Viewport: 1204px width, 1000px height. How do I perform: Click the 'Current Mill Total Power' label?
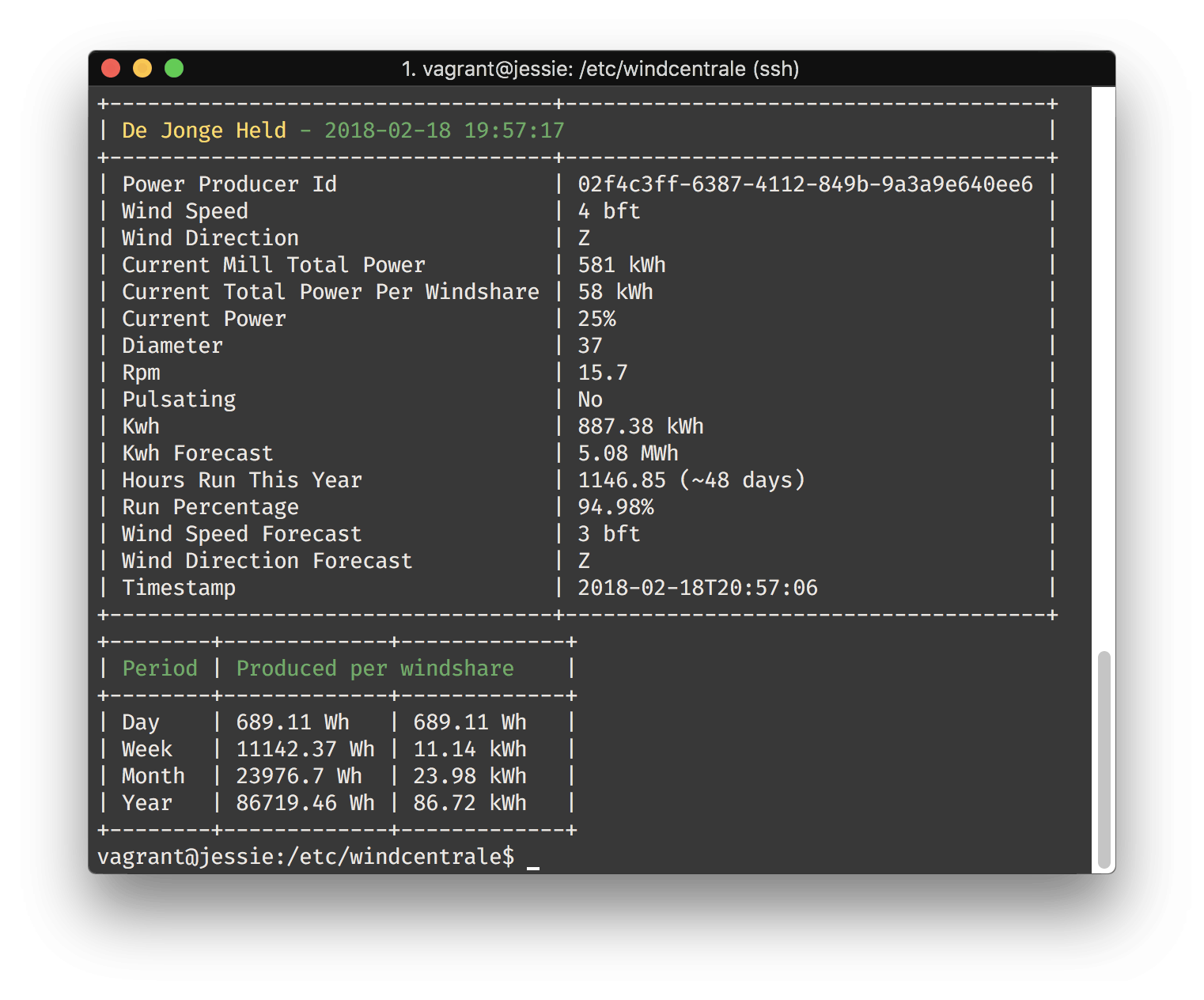(274, 265)
